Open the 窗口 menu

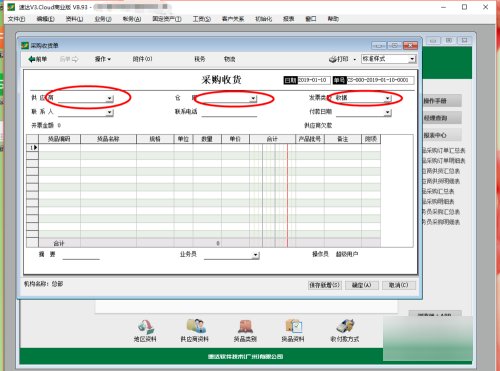pyautogui.click(x=311, y=19)
